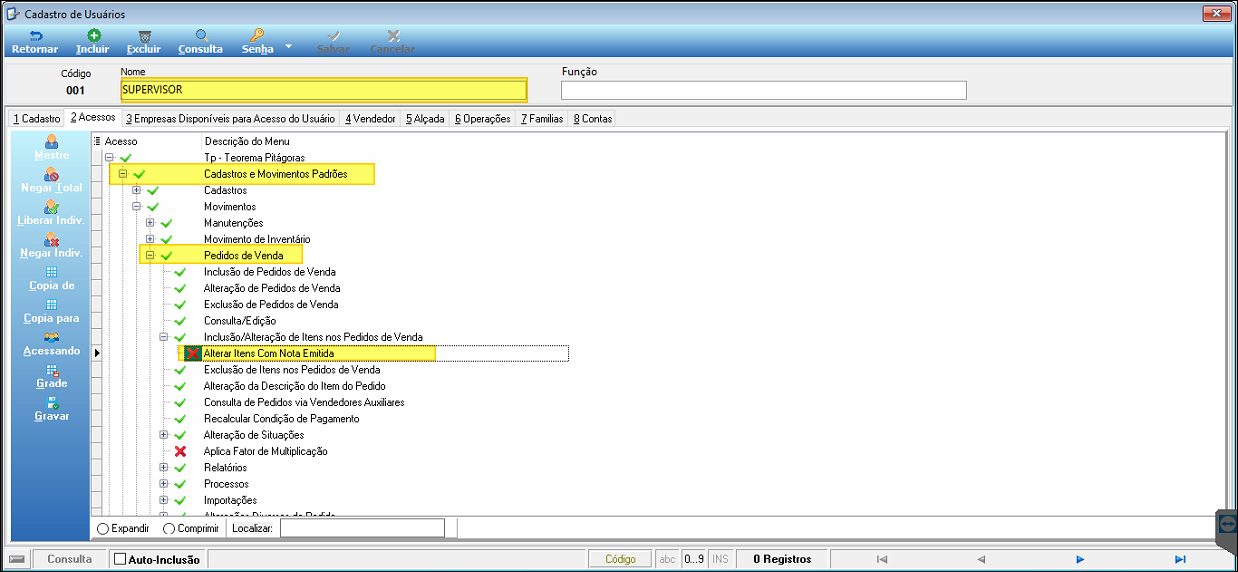
Task: Expand the Manutenções tree node
Action: 150,223
